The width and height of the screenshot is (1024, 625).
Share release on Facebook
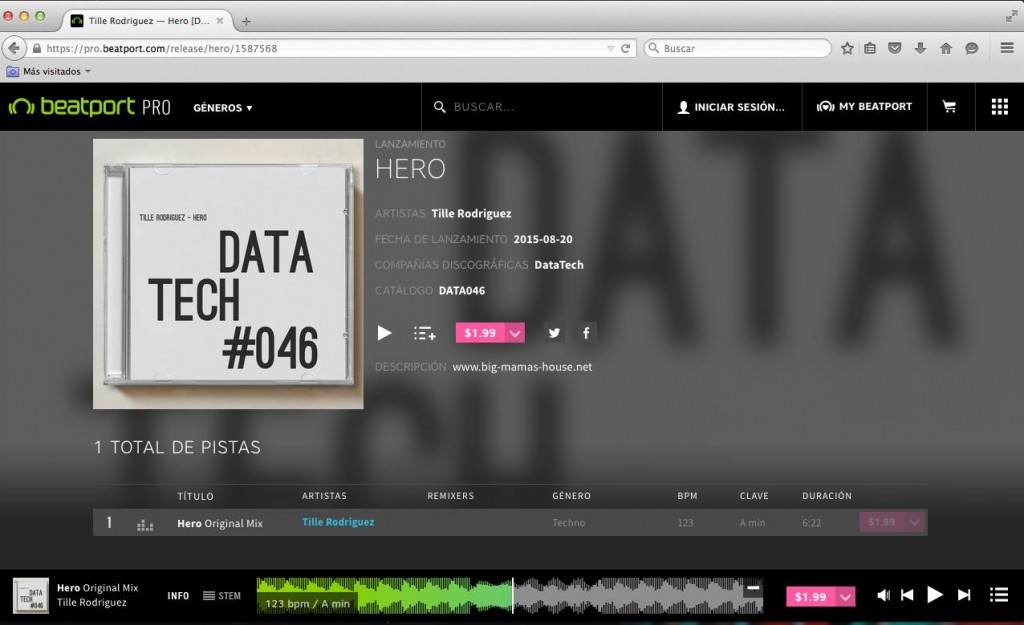click(x=586, y=333)
